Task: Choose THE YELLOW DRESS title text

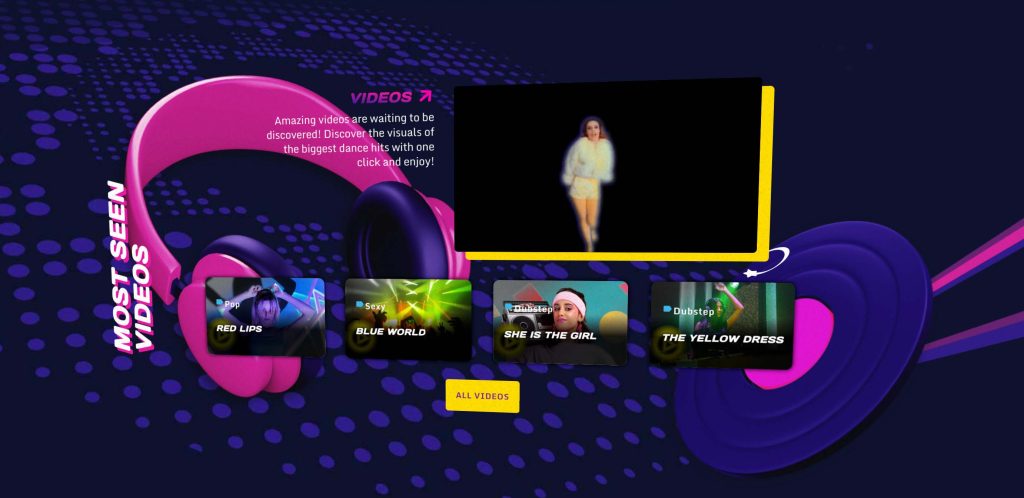Action: pos(723,339)
